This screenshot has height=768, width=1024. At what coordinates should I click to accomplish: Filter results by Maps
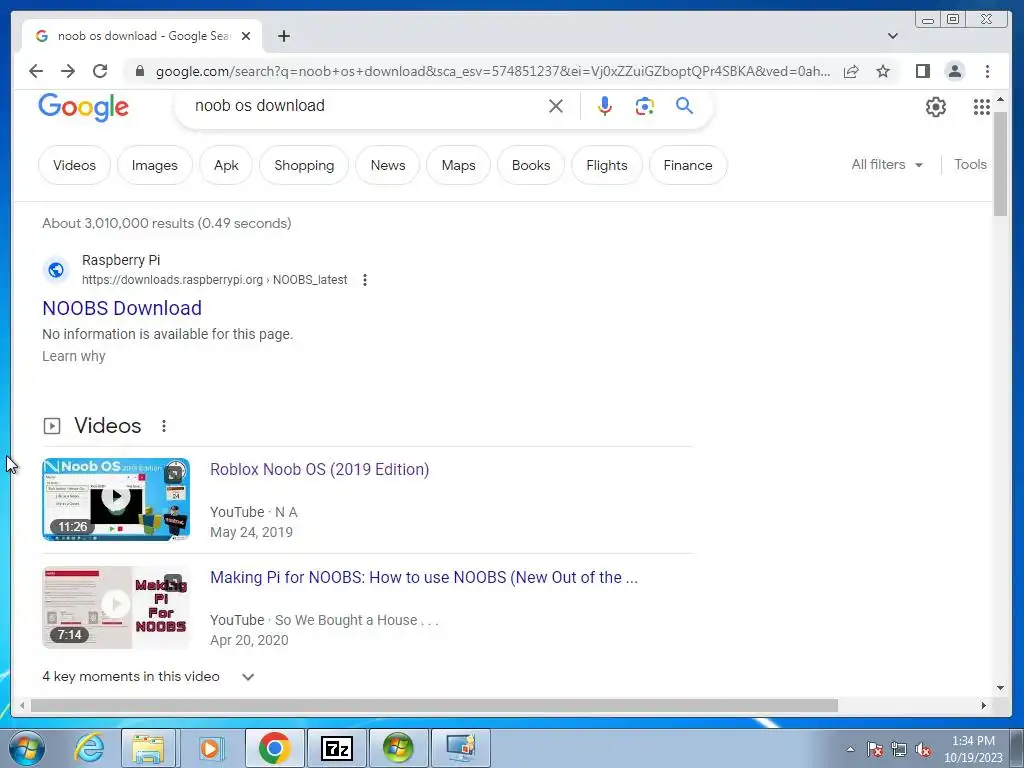click(x=458, y=165)
